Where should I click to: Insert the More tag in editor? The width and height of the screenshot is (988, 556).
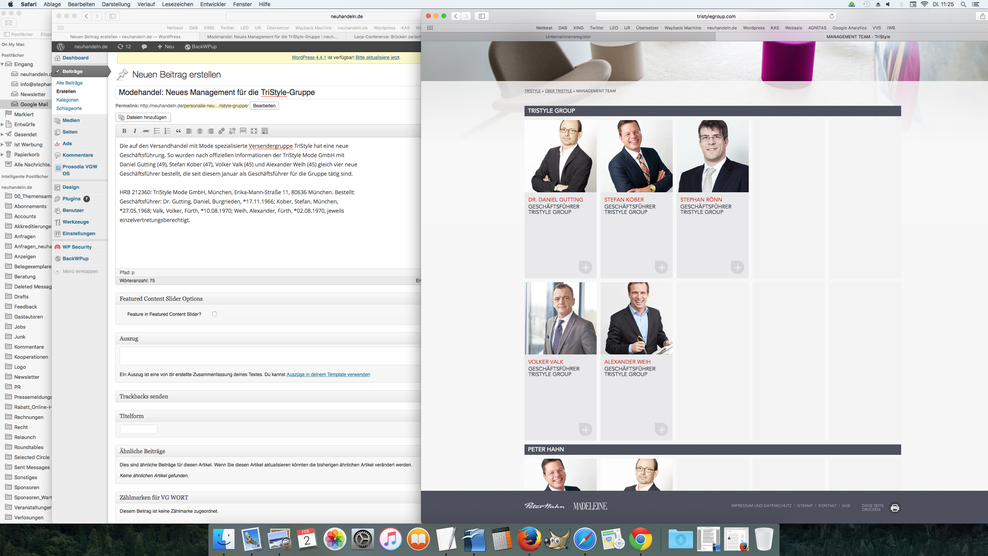click(243, 131)
